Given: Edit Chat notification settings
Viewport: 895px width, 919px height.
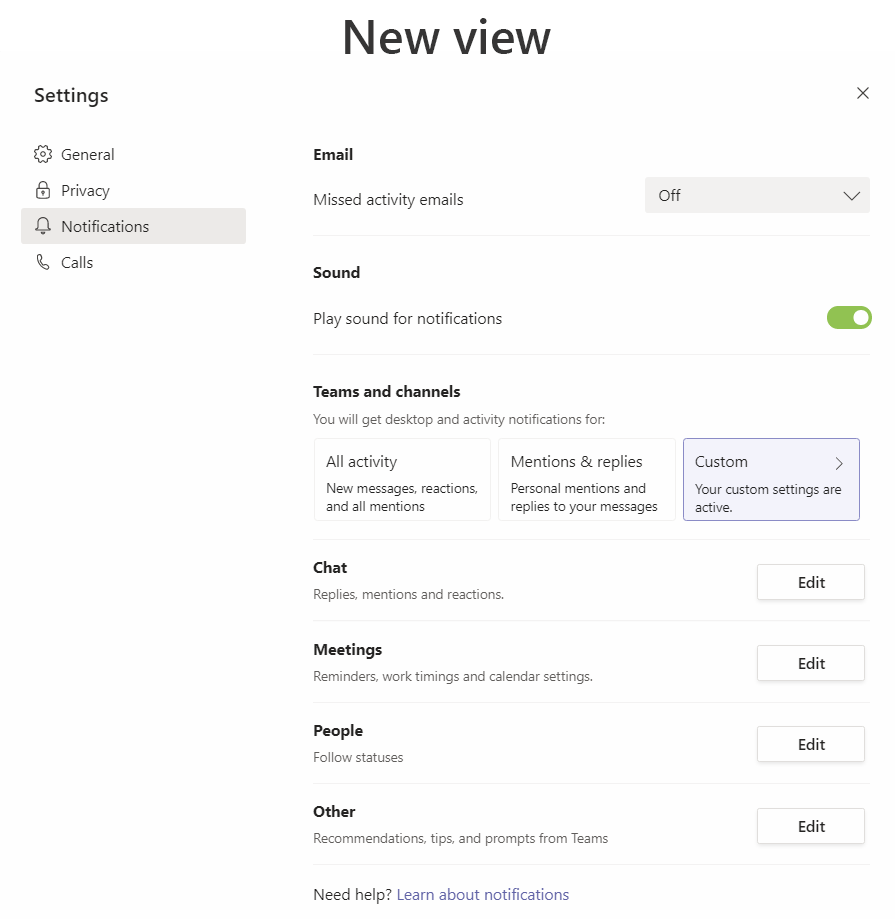Looking at the screenshot, I should (x=810, y=582).
